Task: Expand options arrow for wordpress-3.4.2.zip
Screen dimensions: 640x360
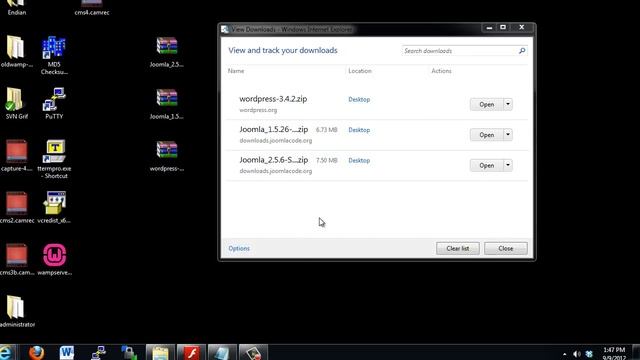Action: pos(508,104)
